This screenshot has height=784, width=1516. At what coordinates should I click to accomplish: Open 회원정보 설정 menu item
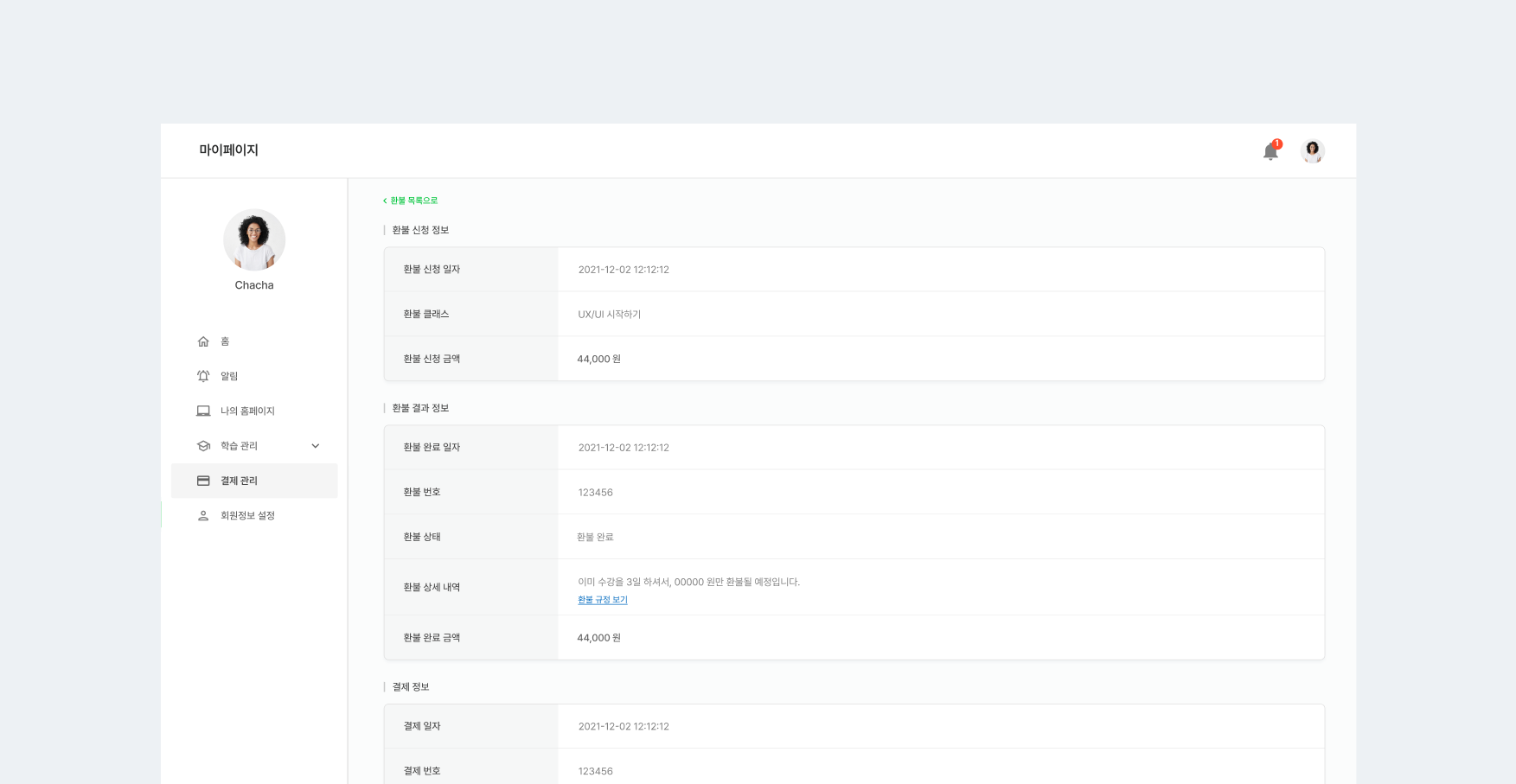[x=247, y=516]
